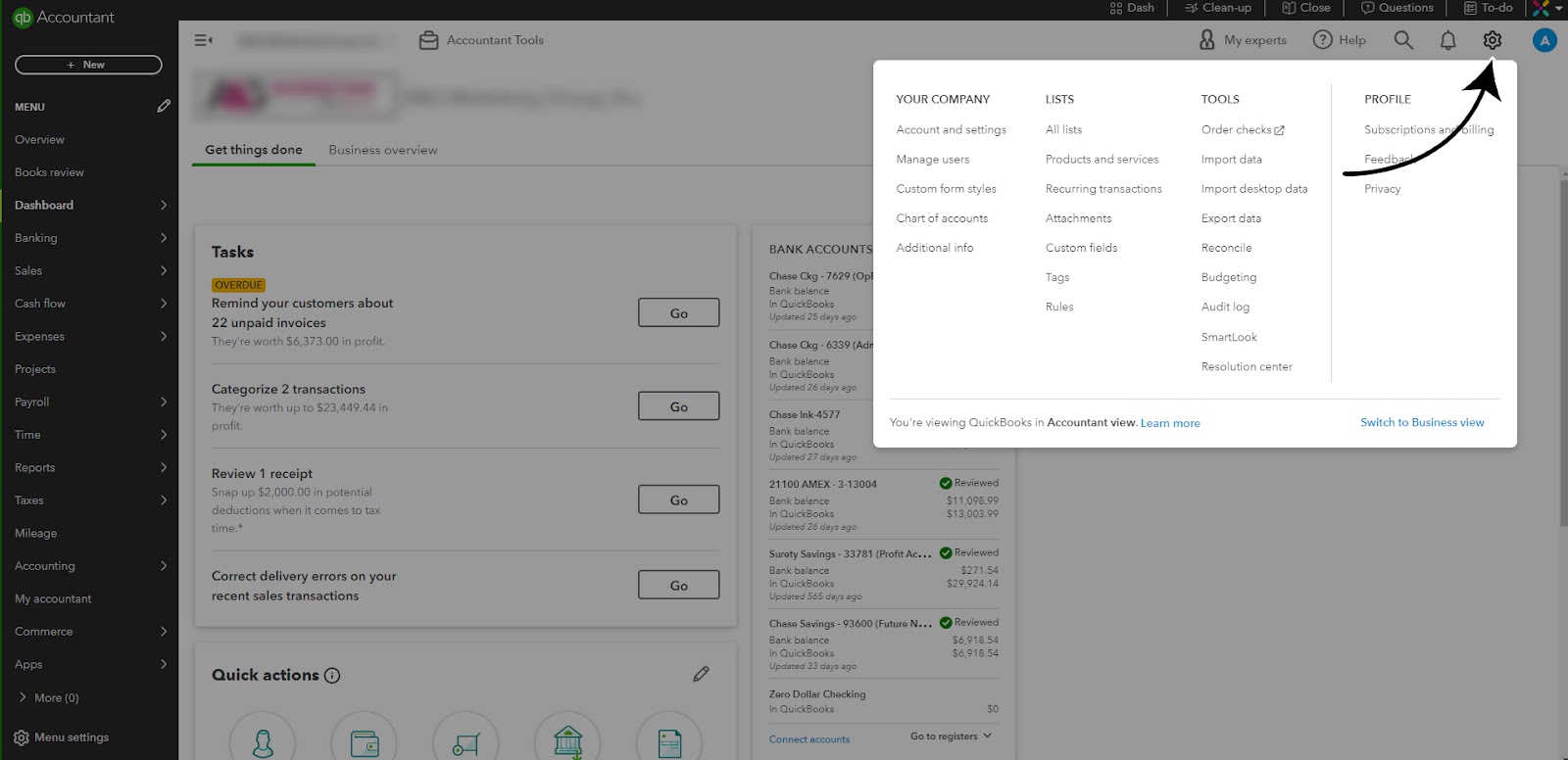Screen dimensions: 1568x760
Task: Show Quick actions info icon
Action: (332, 675)
